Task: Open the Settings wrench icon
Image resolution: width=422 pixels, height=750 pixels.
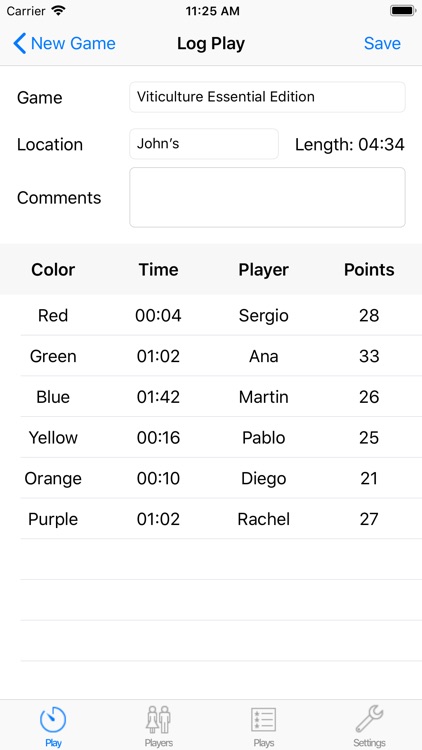Action: tap(369, 719)
